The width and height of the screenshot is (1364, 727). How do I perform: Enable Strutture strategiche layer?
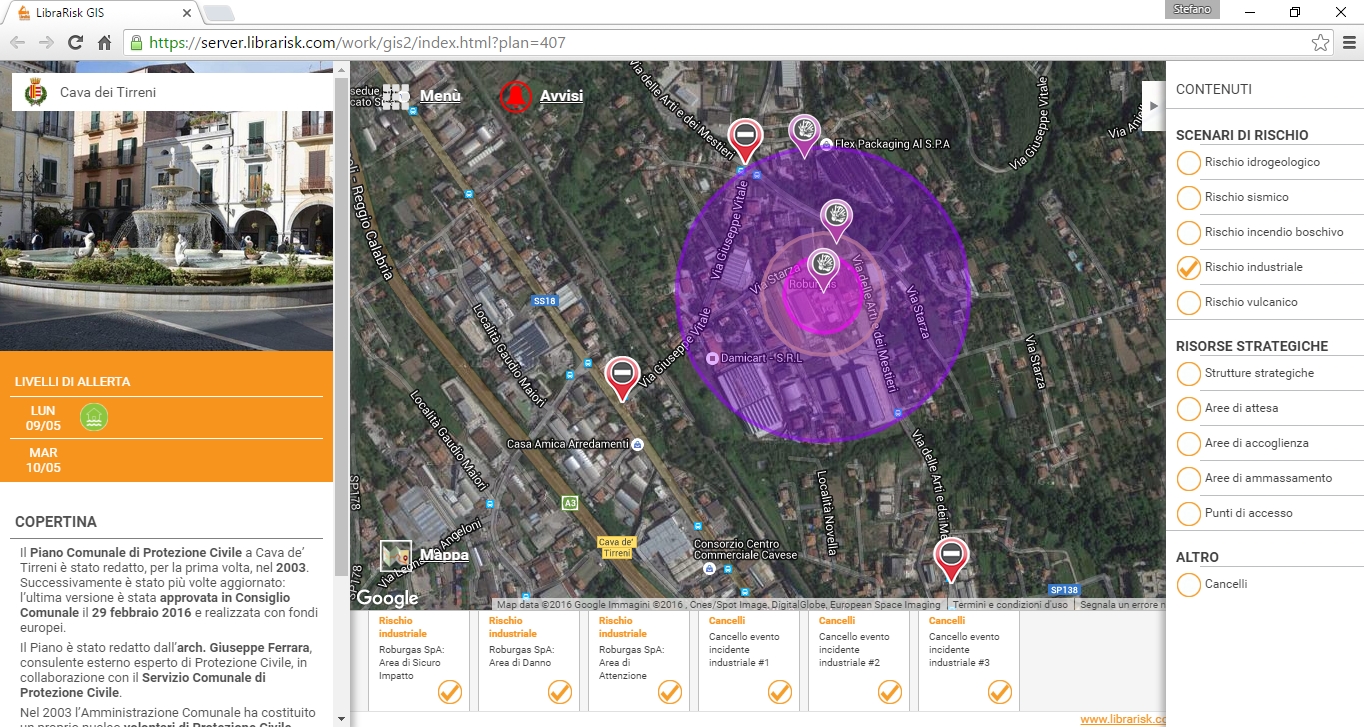point(1188,374)
